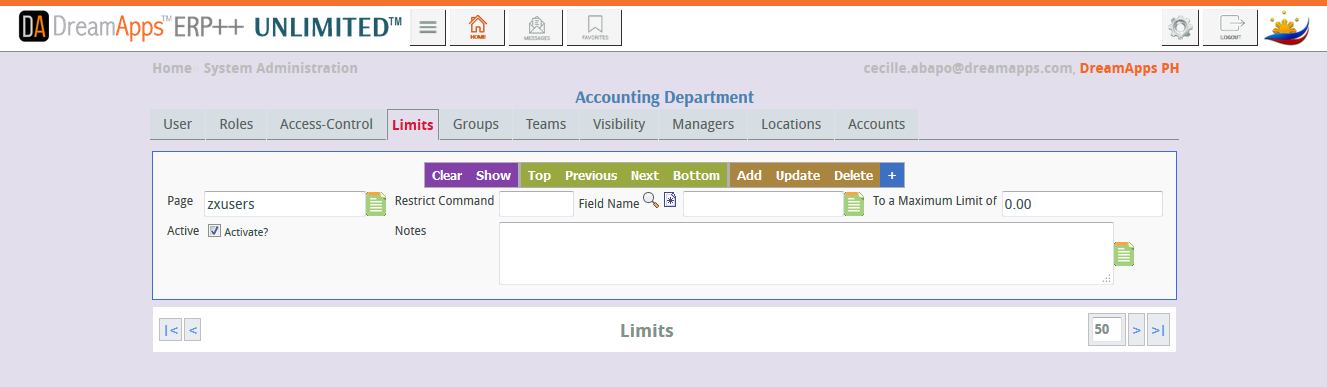Go to last page with >| button
The height and width of the screenshot is (387, 1327).
[1158, 329]
